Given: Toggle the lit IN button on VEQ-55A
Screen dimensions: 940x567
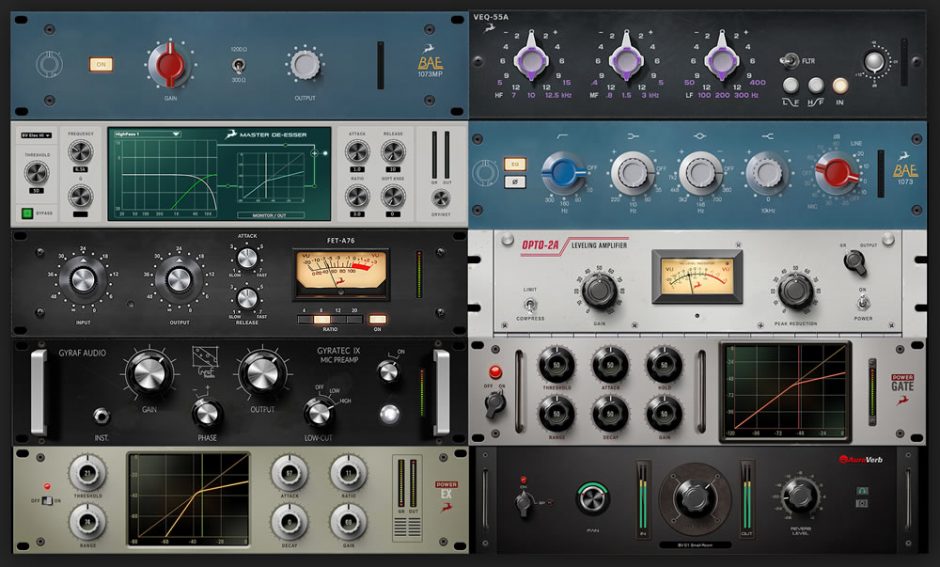Looking at the screenshot, I should point(840,85).
